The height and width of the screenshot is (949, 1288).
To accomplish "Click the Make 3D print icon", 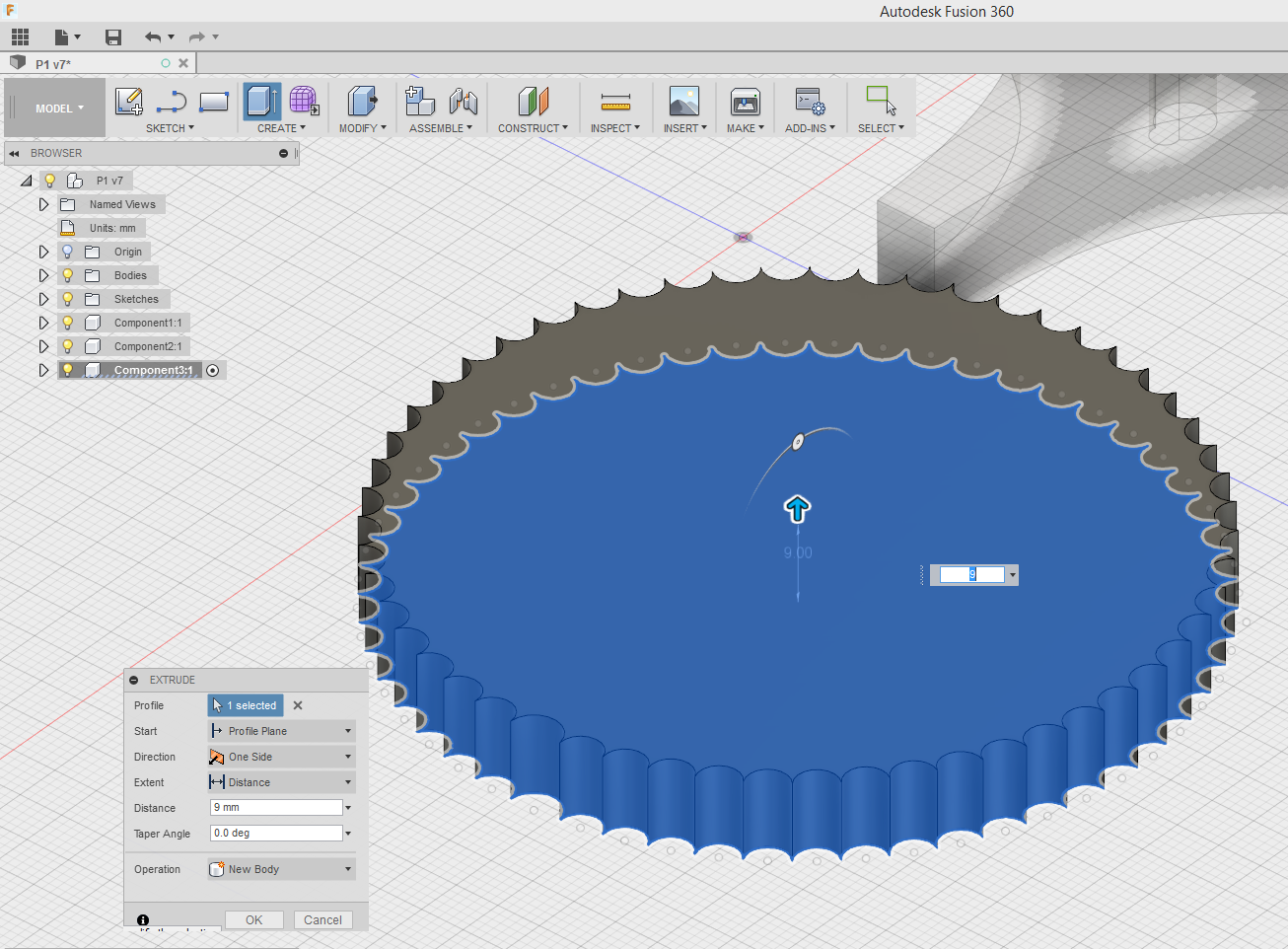I will pyautogui.click(x=746, y=102).
